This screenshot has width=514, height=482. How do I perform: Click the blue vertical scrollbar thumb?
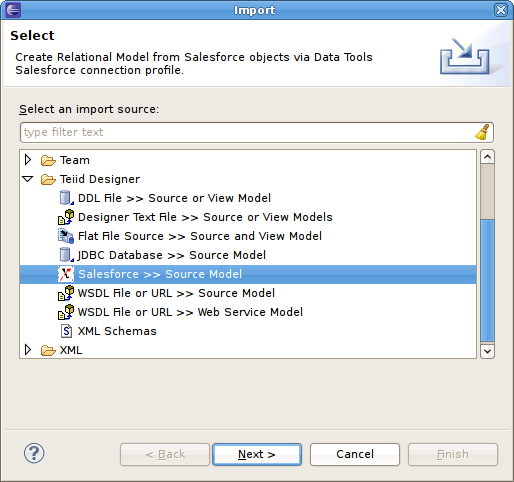(487, 280)
